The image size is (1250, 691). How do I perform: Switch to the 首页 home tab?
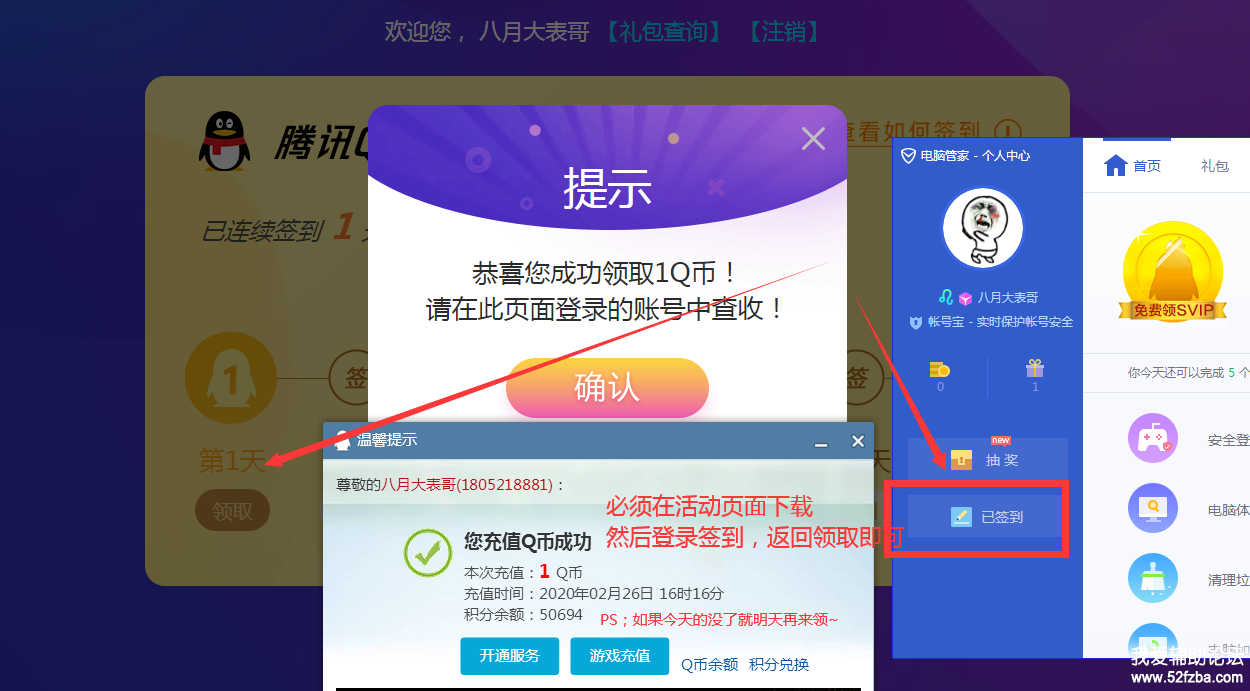pos(1133,166)
